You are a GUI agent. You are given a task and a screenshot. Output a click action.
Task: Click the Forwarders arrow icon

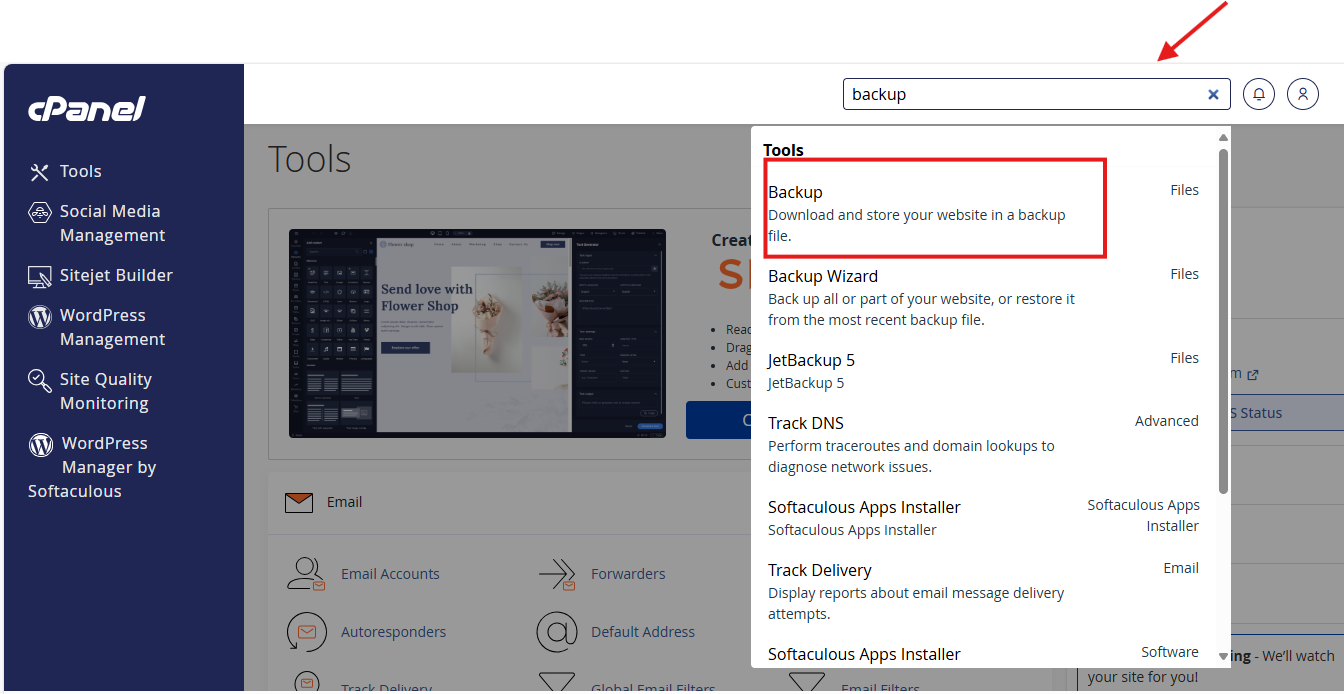pos(557,573)
